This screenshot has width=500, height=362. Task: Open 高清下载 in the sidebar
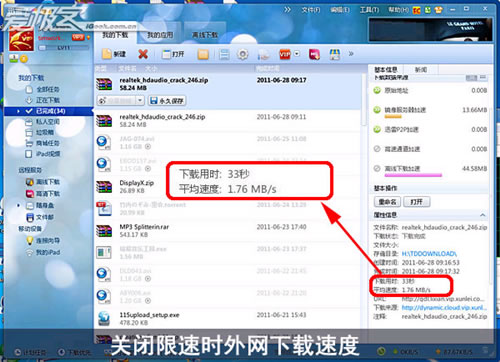[x=43, y=194]
